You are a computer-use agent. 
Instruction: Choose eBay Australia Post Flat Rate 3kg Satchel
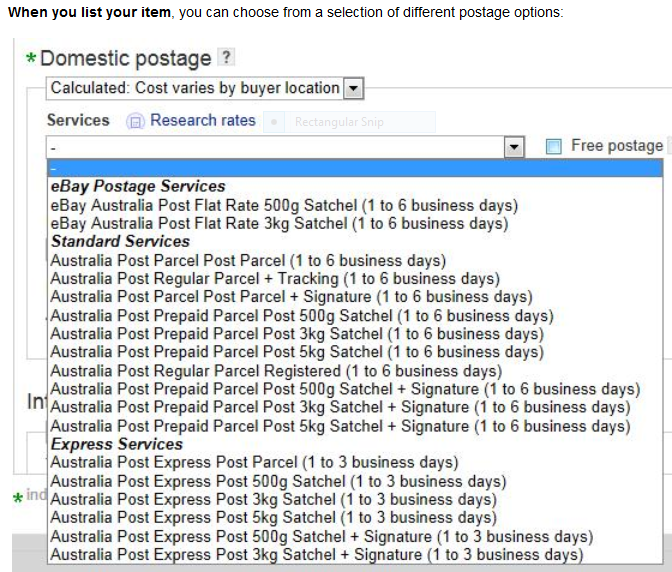point(279,223)
